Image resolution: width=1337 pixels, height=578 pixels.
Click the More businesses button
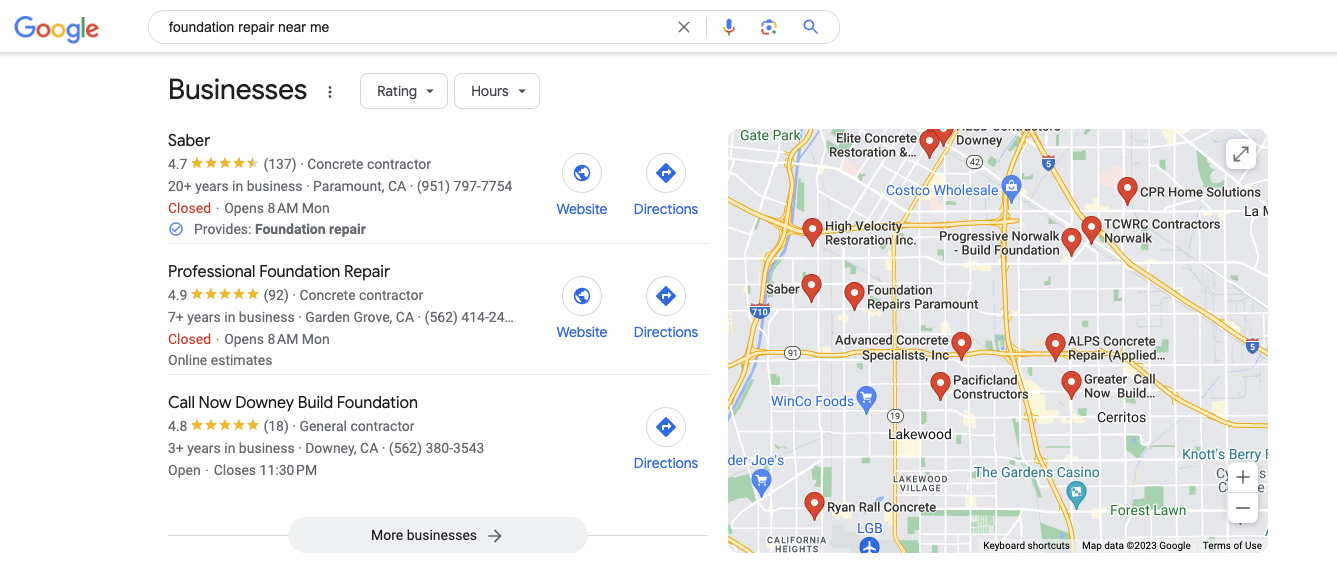click(x=437, y=535)
